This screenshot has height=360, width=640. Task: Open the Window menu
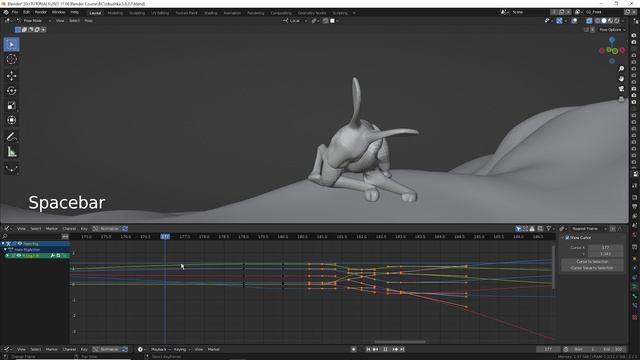[x=58, y=12]
